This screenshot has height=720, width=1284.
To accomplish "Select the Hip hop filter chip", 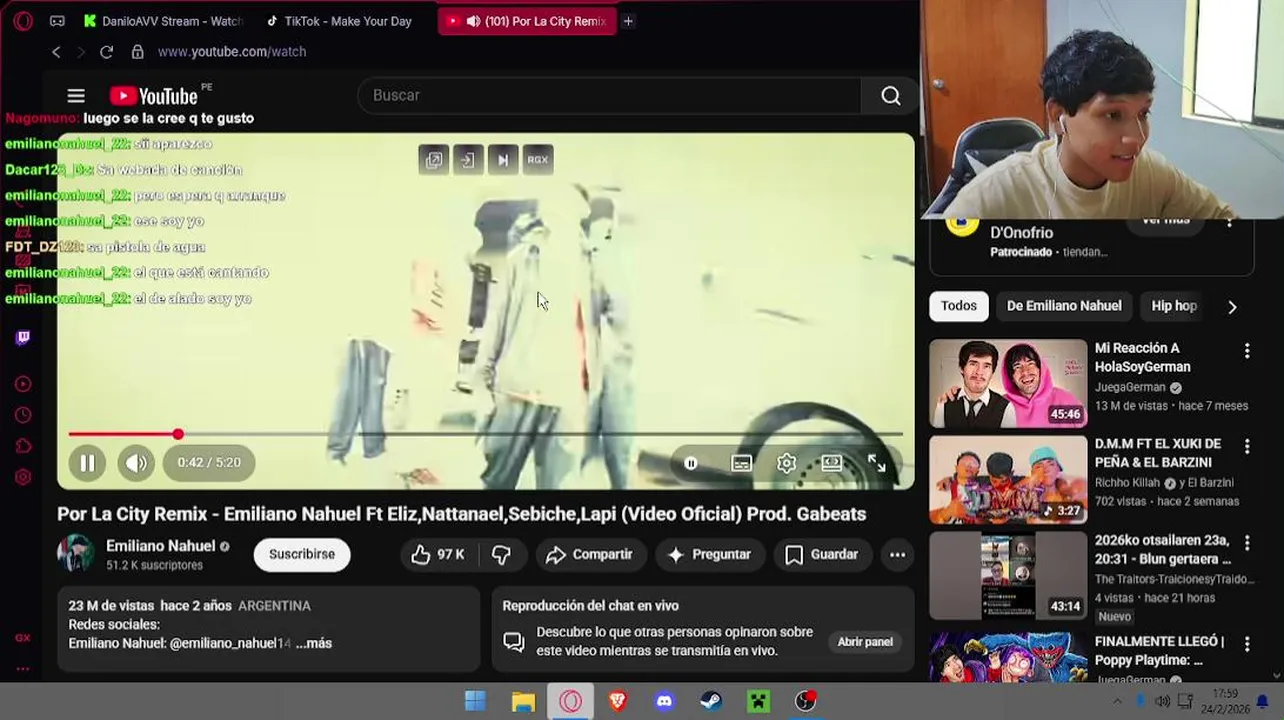I will coord(1174,306).
